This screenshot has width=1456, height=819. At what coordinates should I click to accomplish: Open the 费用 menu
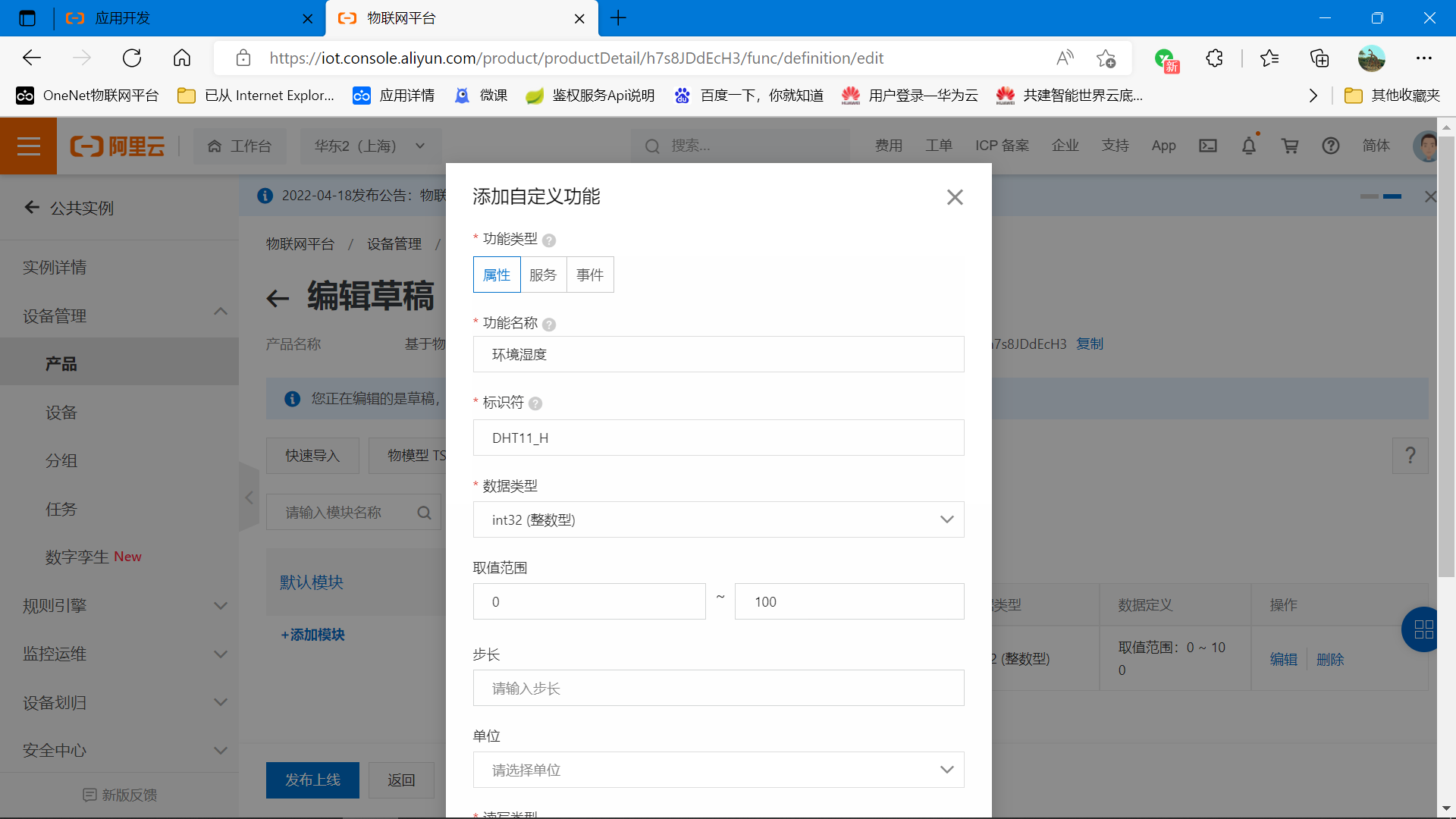[x=889, y=146]
